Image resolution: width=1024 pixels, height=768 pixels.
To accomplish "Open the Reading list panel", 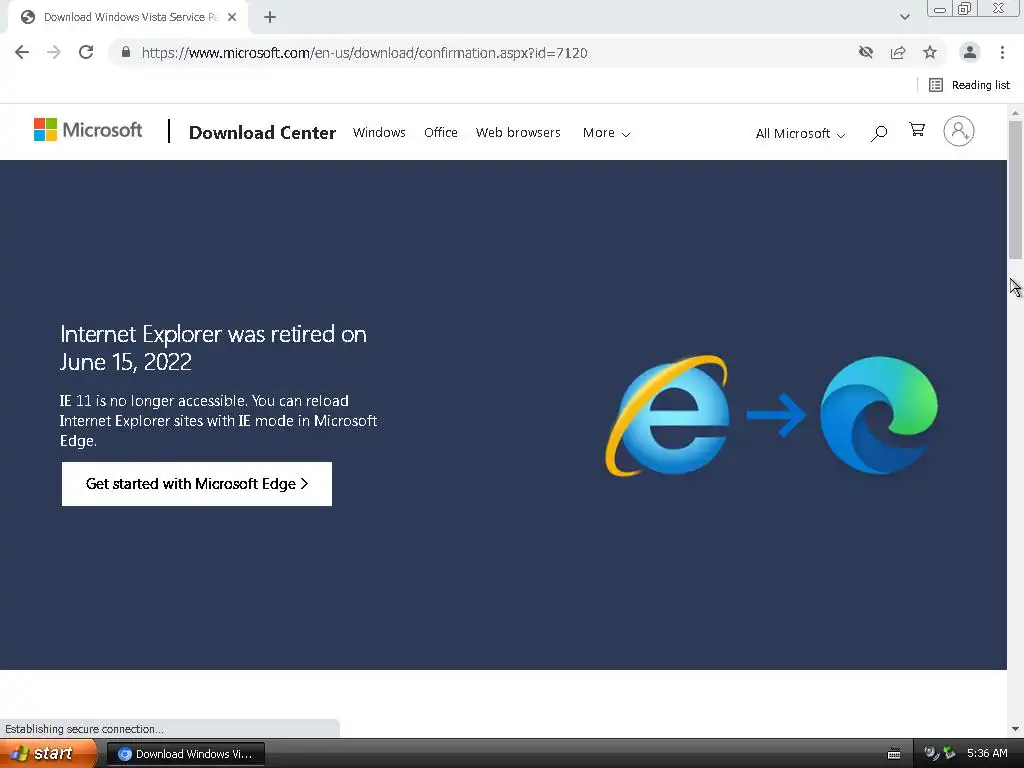I will [x=970, y=85].
